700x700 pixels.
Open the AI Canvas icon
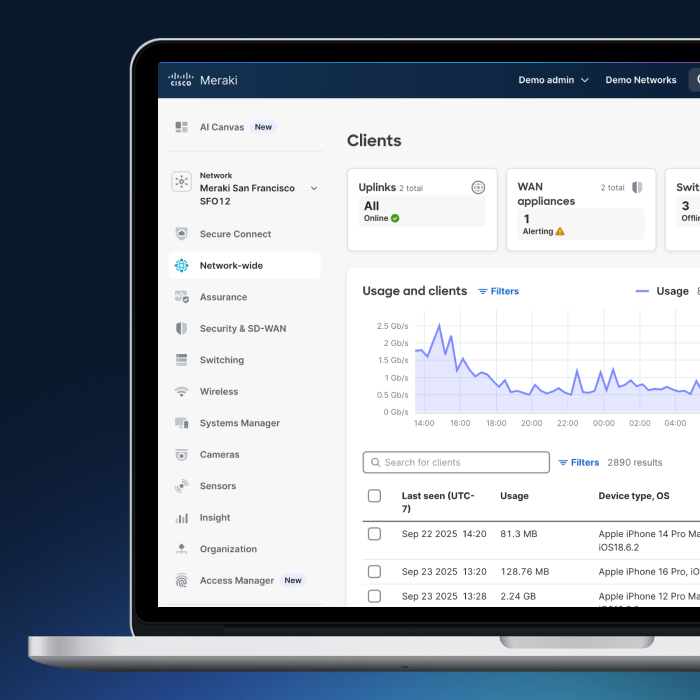click(x=181, y=127)
